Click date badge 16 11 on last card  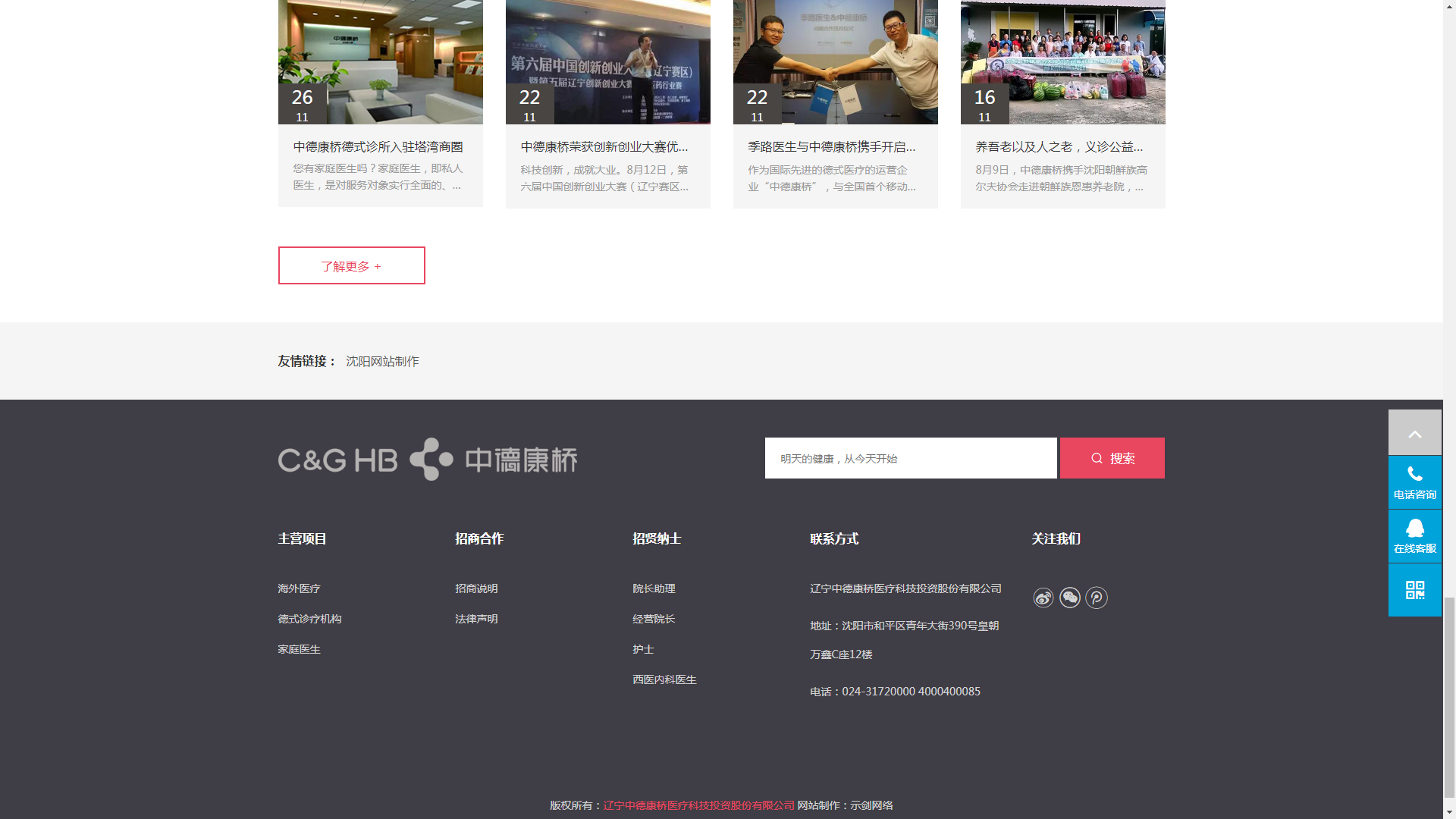click(985, 104)
